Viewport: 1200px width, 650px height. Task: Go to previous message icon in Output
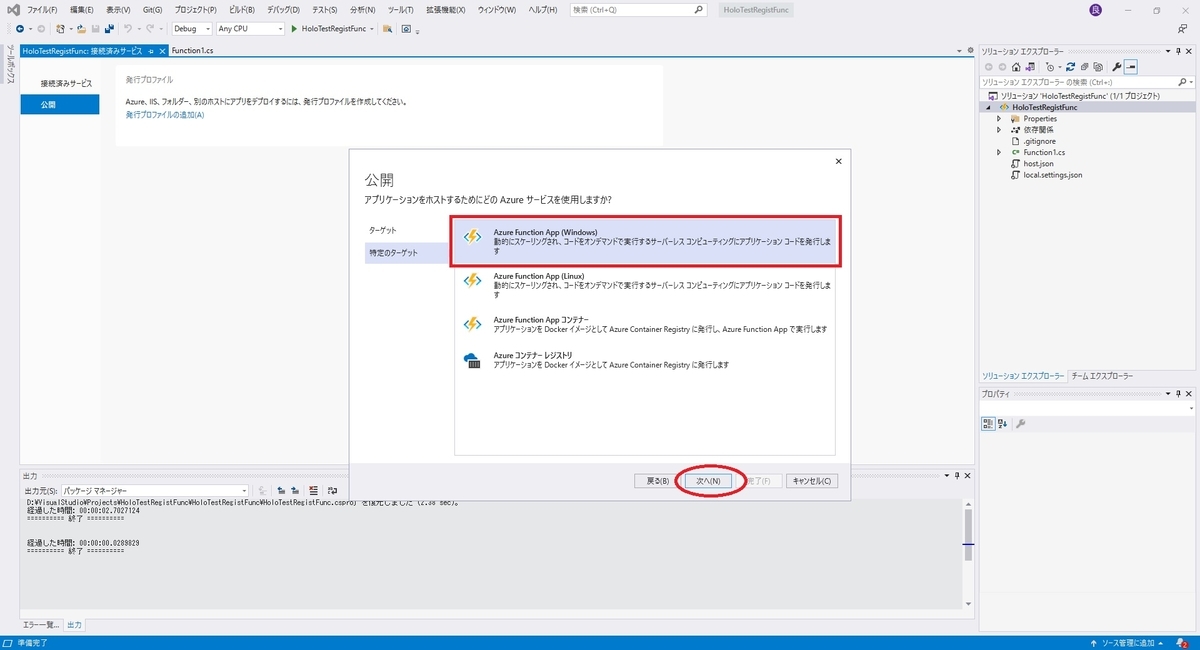[x=281, y=491]
